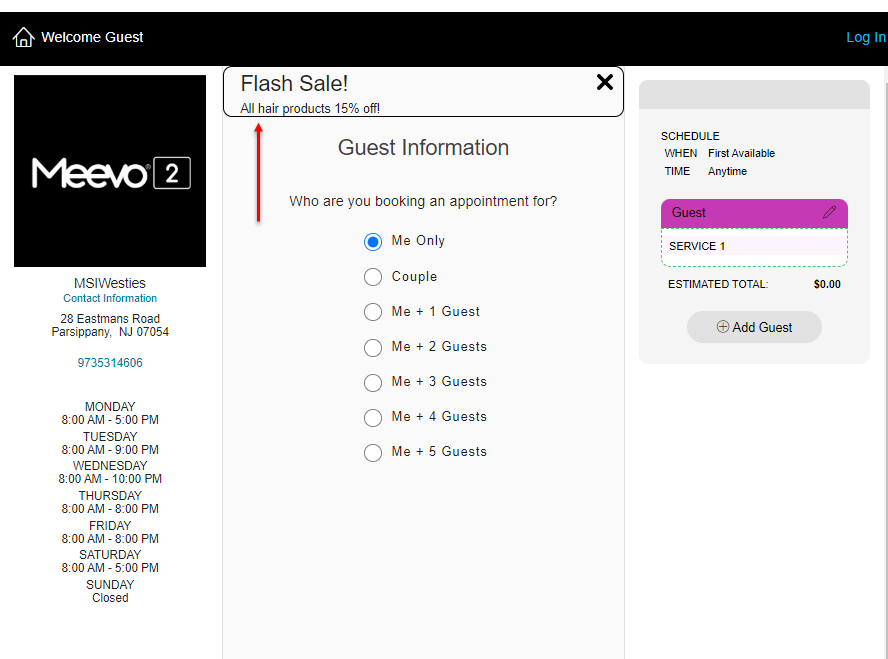Pick Me + 5 Guests option
Viewport: 888px width, 659px height.
point(373,452)
